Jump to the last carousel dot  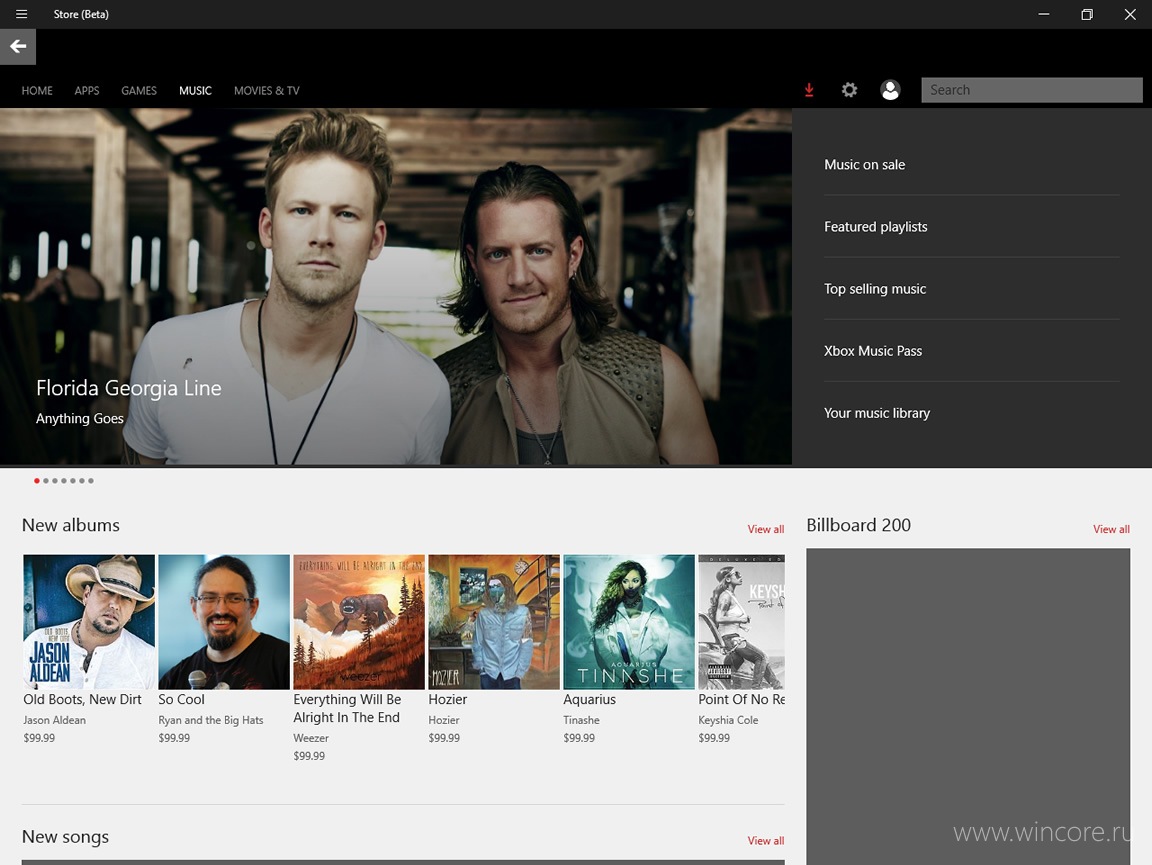[x=90, y=481]
